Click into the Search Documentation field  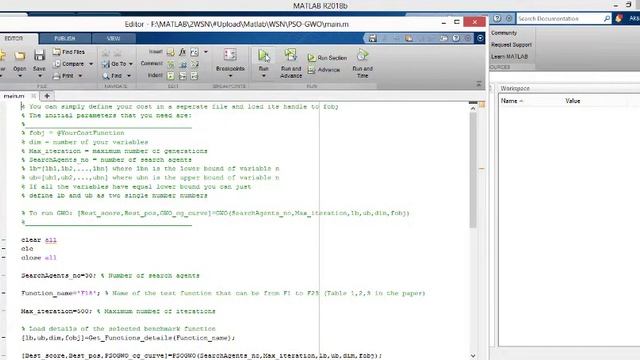[560, 18]
